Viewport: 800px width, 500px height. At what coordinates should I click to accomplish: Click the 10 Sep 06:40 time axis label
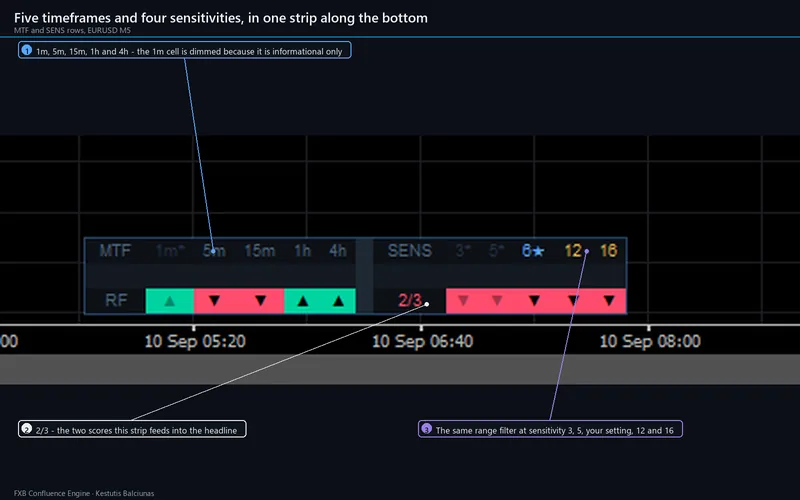coord(422,341)
